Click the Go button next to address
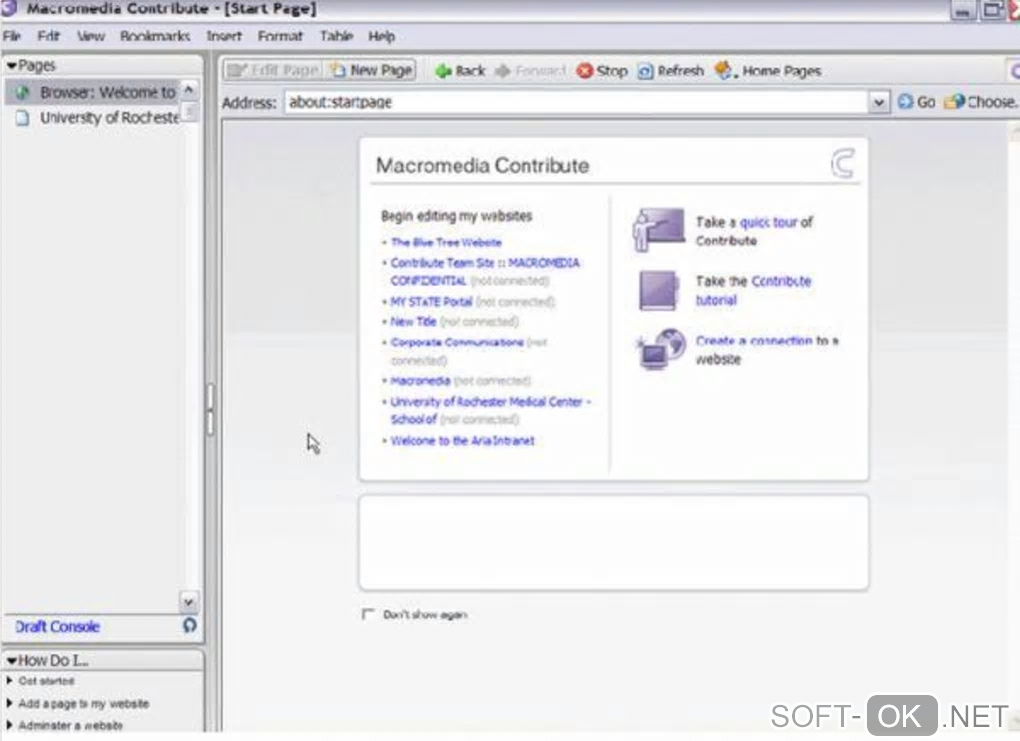Screen dimensions: 1020x741 [x=916, y=102]
